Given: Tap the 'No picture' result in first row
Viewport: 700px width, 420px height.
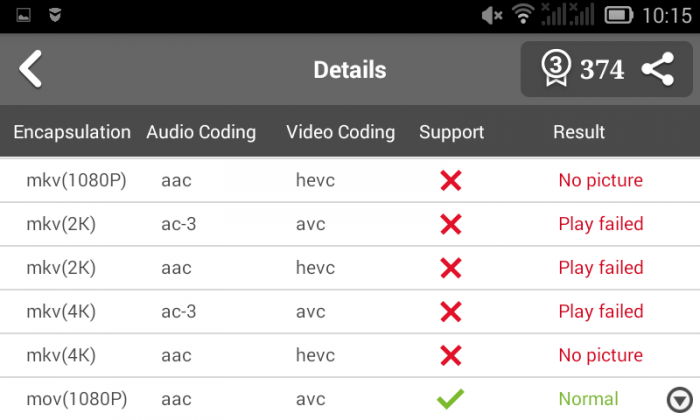Looking at the screenshot, I should tap(600, 180).
